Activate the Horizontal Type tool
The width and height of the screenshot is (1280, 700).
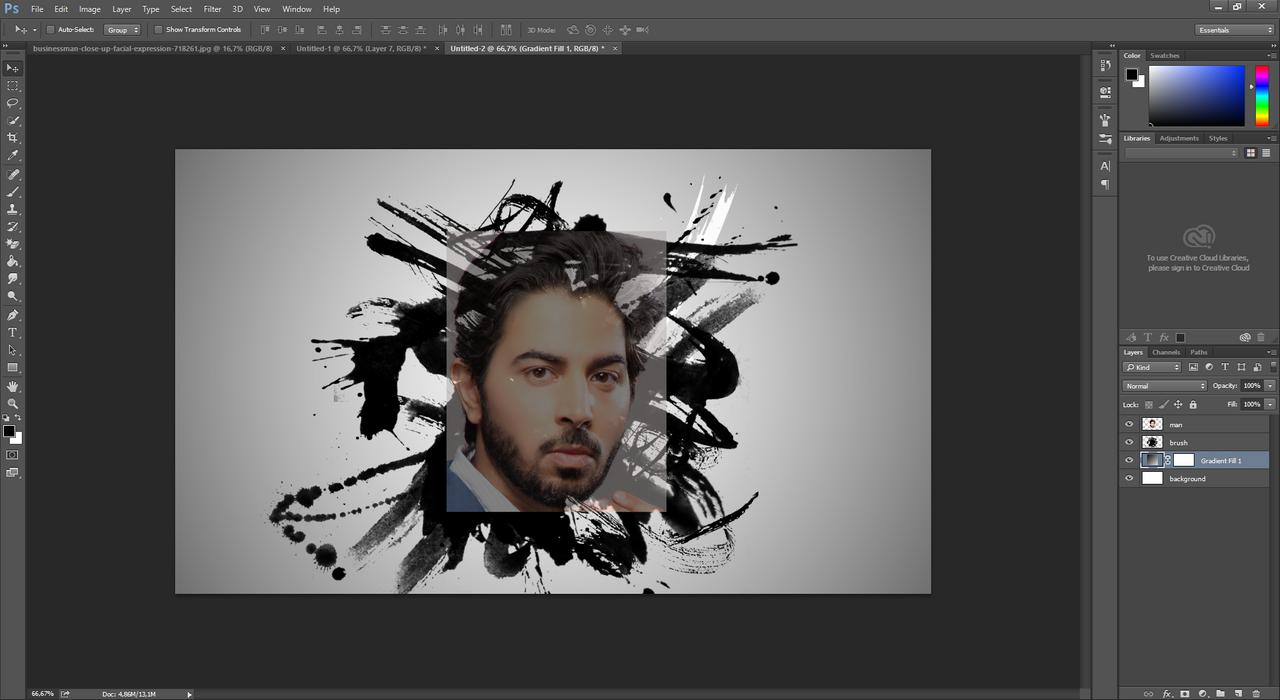point(13,332)
